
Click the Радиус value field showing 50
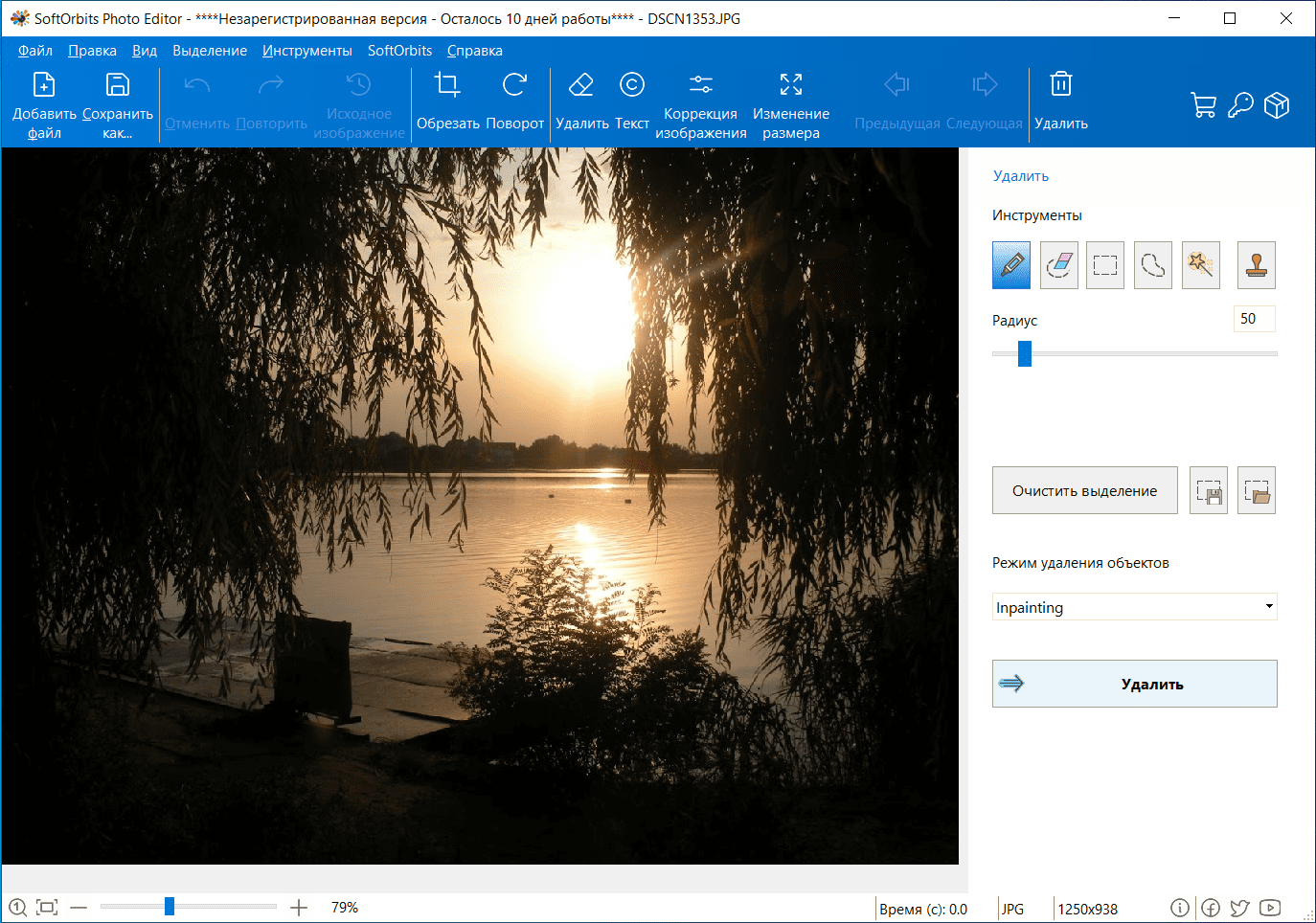[1254, 319]
